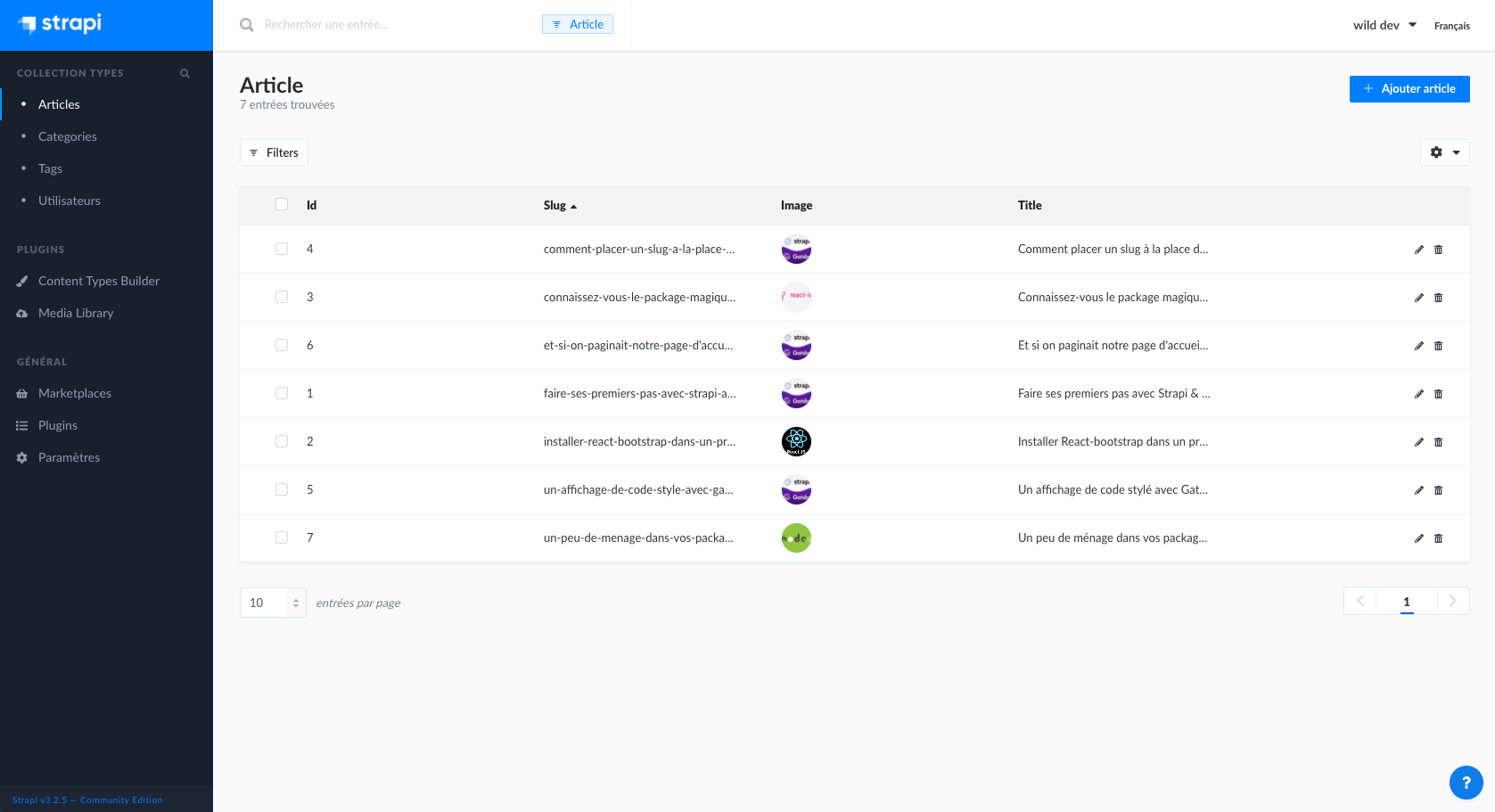The image size is (1495, 812).
Task: Open the help question mark button
Action: tap(1466, 783)
